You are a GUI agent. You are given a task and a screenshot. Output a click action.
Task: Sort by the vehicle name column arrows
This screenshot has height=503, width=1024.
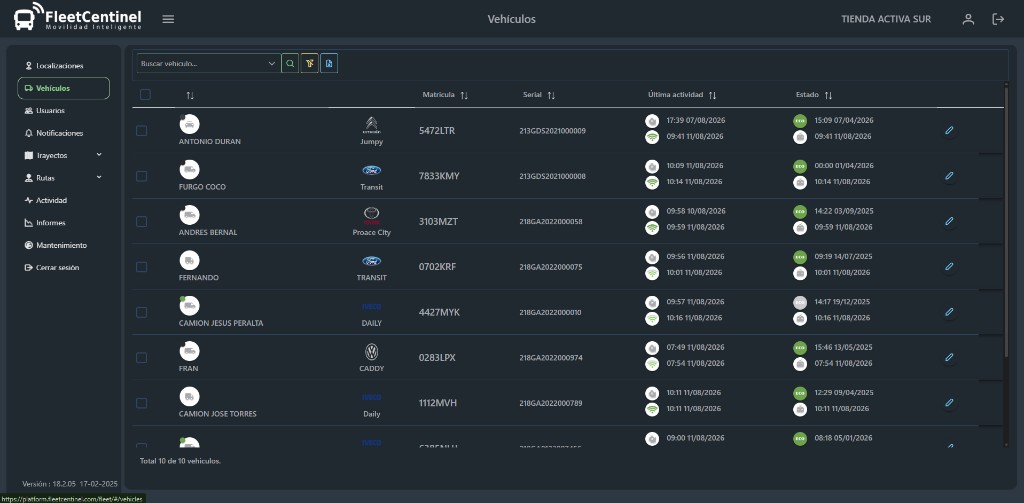click(x=190, y=95)
